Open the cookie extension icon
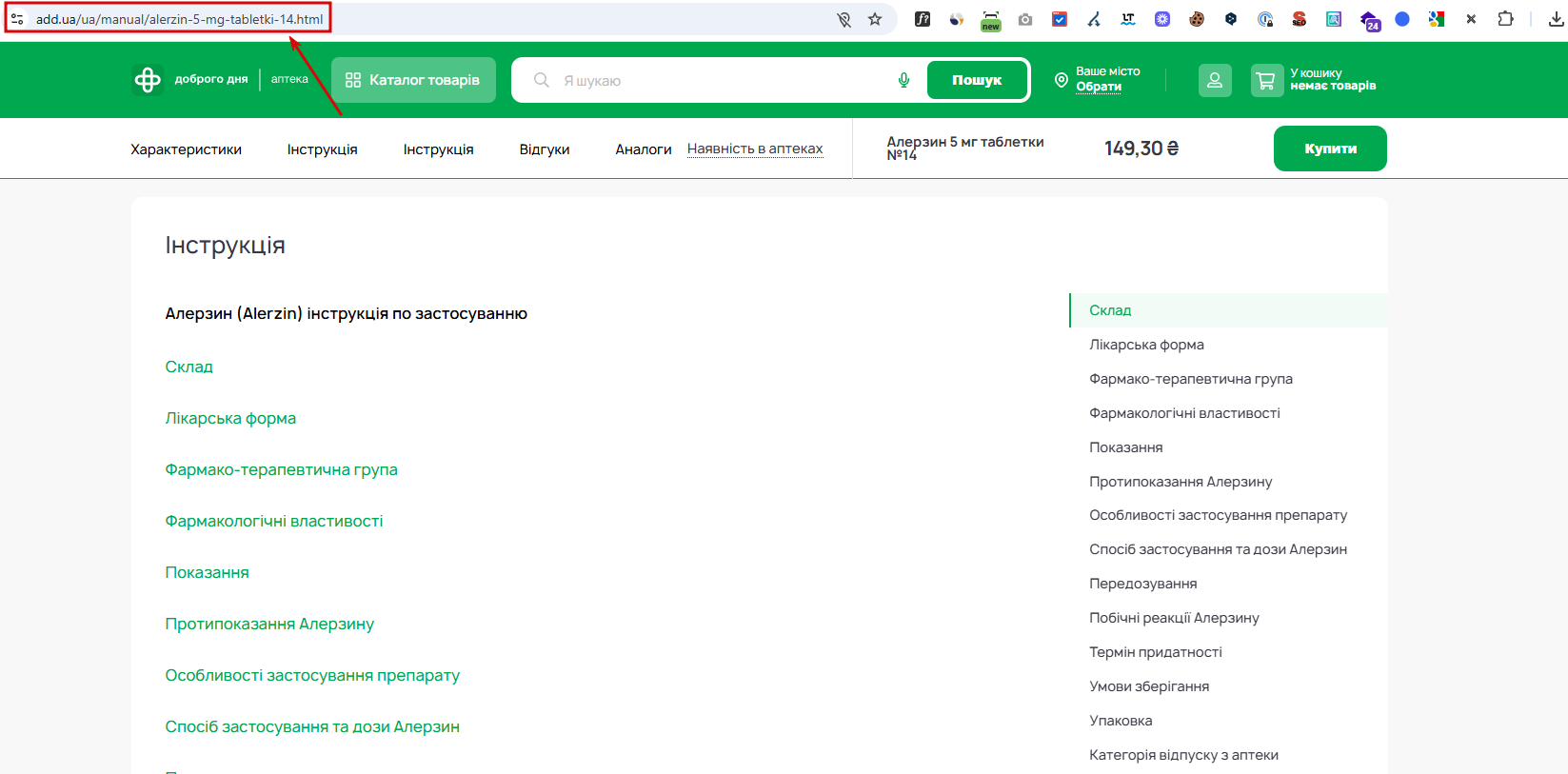1568x774 pixels. tap(1197, 19)
